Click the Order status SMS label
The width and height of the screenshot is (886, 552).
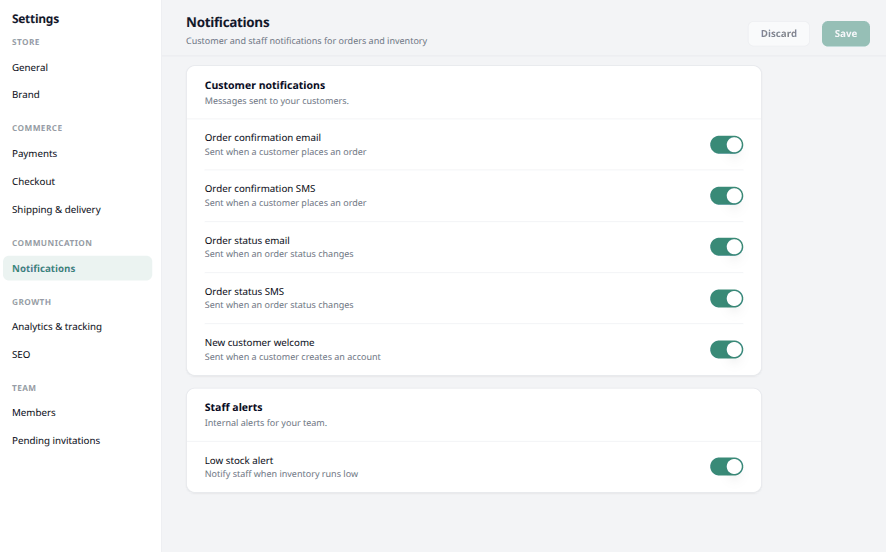click(244, 292)
